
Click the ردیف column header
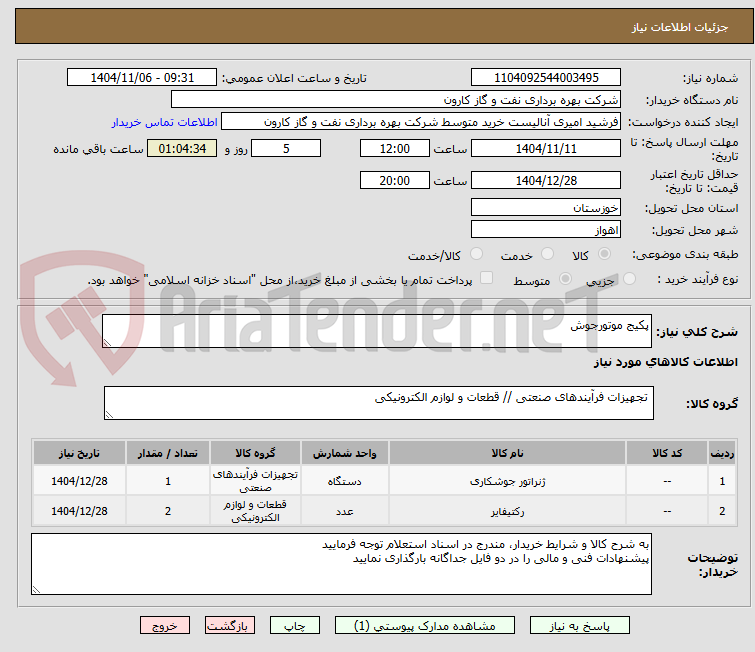[722, 453]
